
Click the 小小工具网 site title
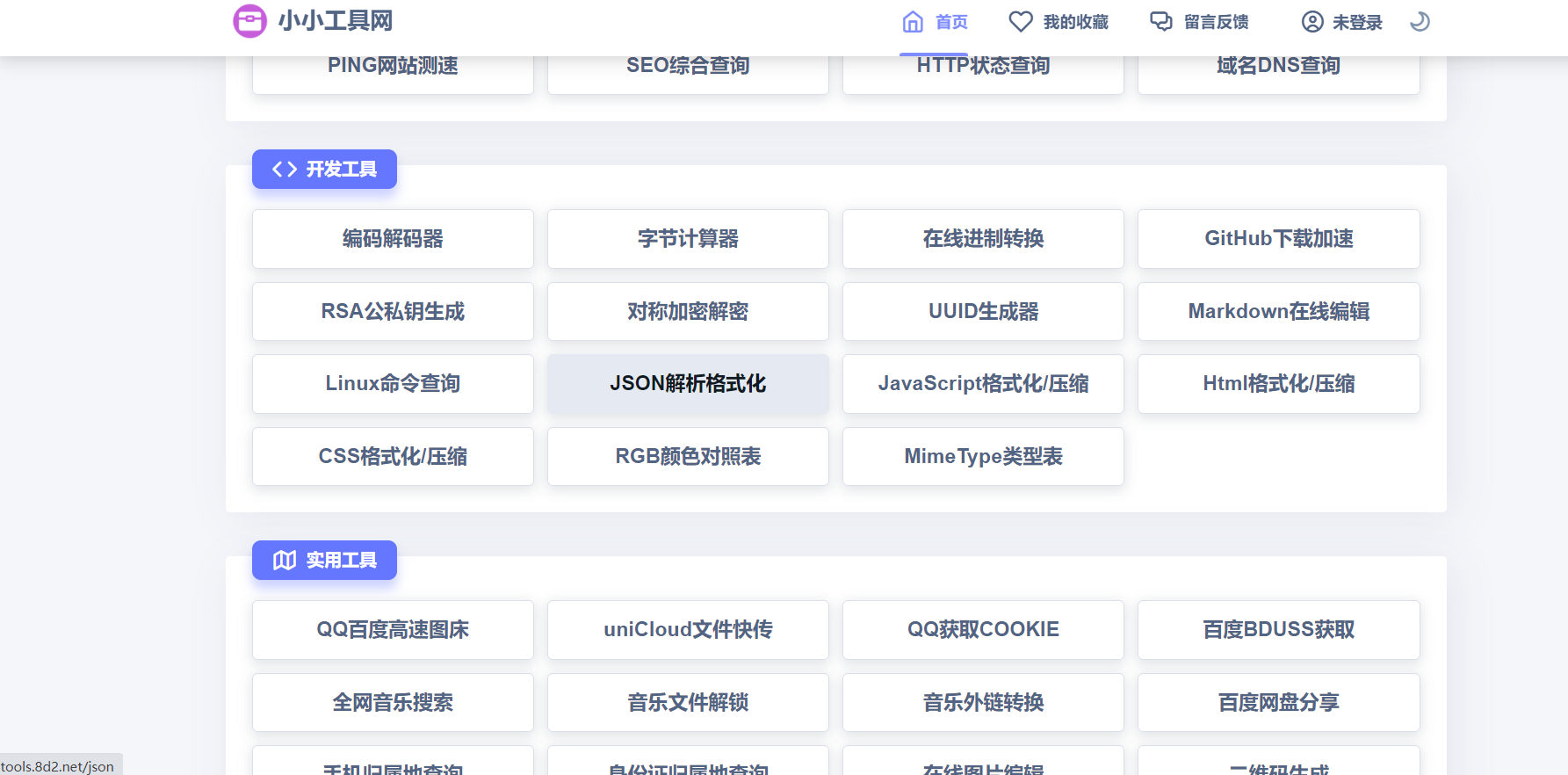(x=336, y=21)
